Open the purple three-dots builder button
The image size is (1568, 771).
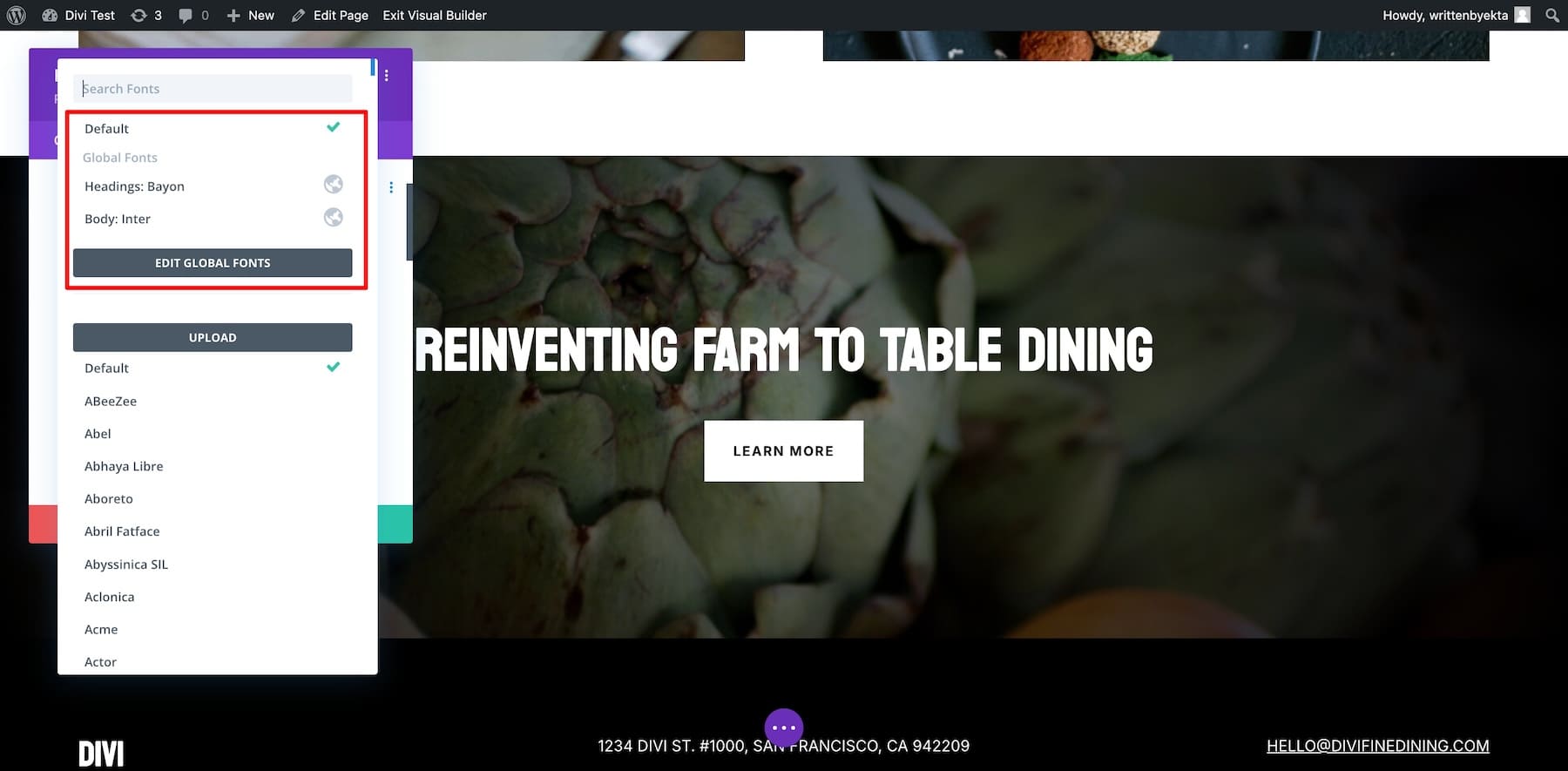[783, 727]
